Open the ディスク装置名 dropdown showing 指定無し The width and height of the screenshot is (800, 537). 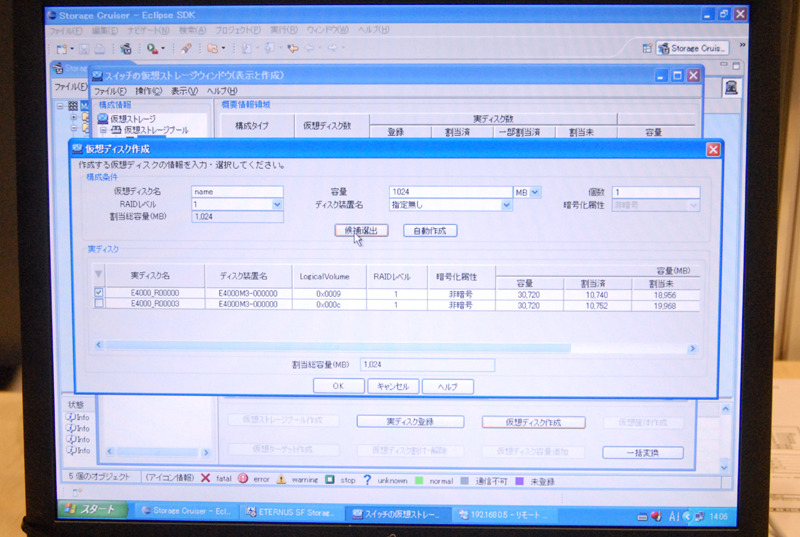506,205
